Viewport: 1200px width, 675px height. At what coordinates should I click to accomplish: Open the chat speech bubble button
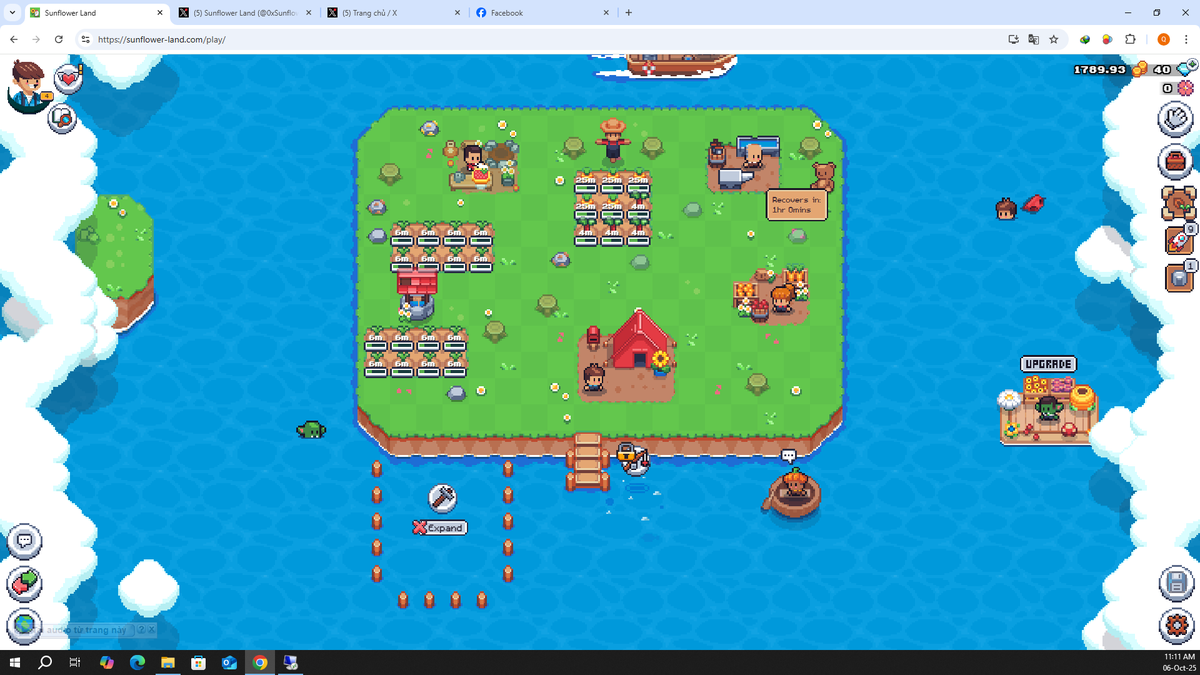[25, 542]
